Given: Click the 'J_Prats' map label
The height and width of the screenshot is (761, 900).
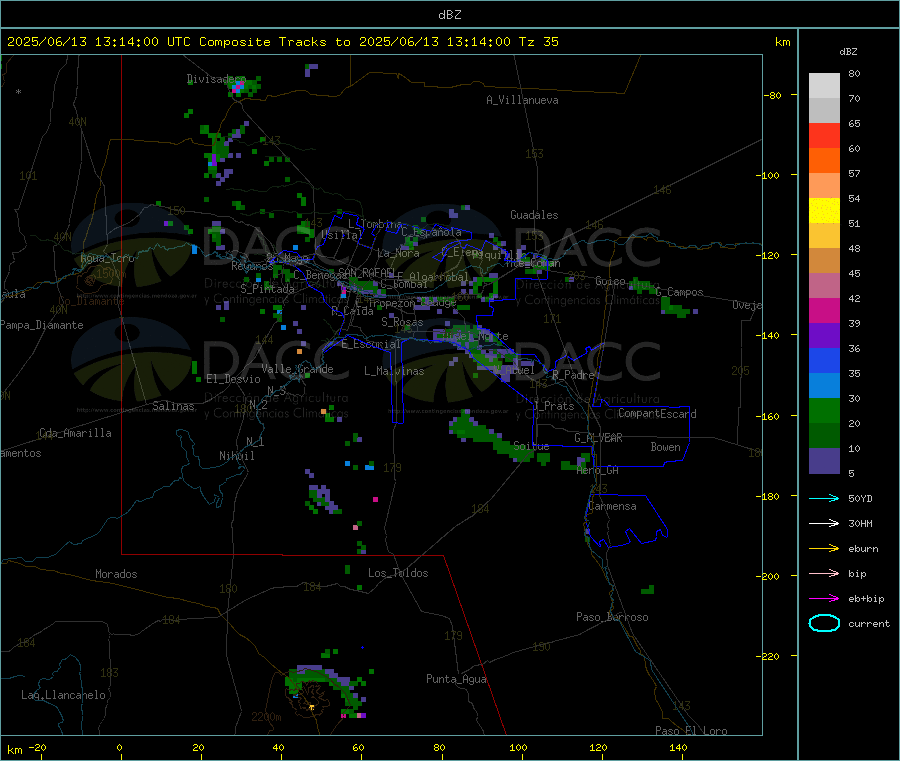Looking at the screenshot, I should pyautogui.click(x=553, y=406).
